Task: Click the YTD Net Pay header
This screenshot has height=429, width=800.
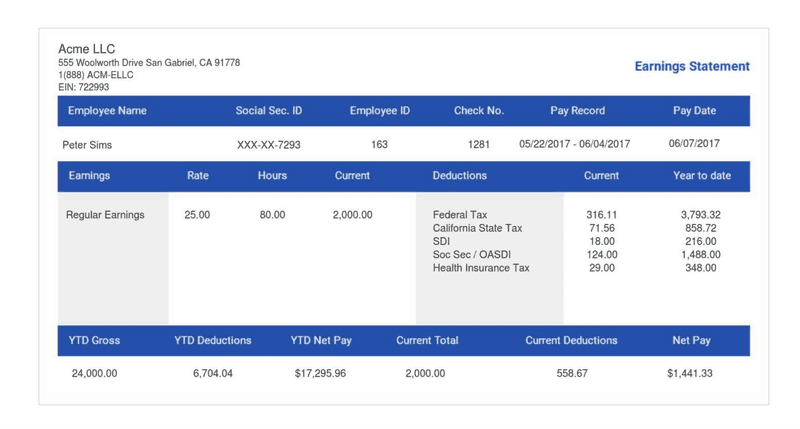Action: (321, 341)
